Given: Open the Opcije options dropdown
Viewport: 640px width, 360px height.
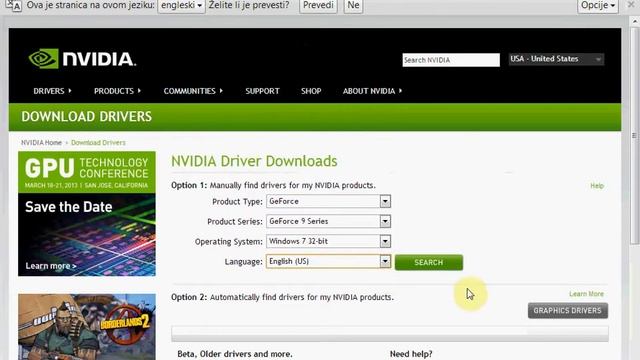Looking at the screenshot, I should (598, 6).
